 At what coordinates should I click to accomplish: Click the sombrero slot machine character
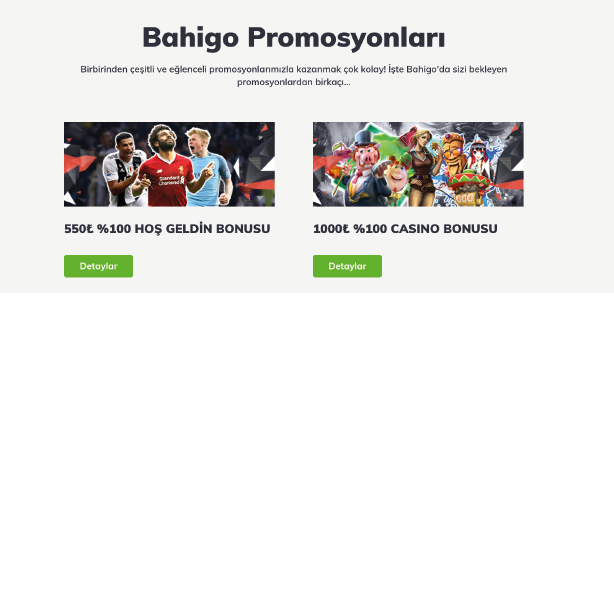coord(468,188)
